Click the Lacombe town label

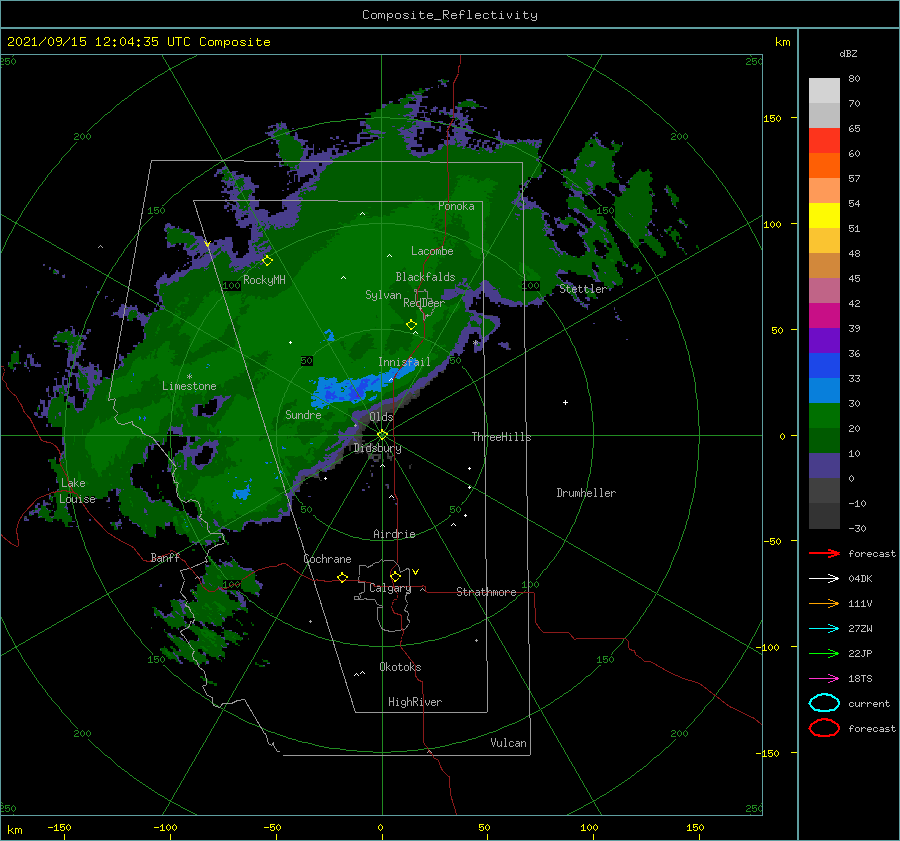[432, 251]
